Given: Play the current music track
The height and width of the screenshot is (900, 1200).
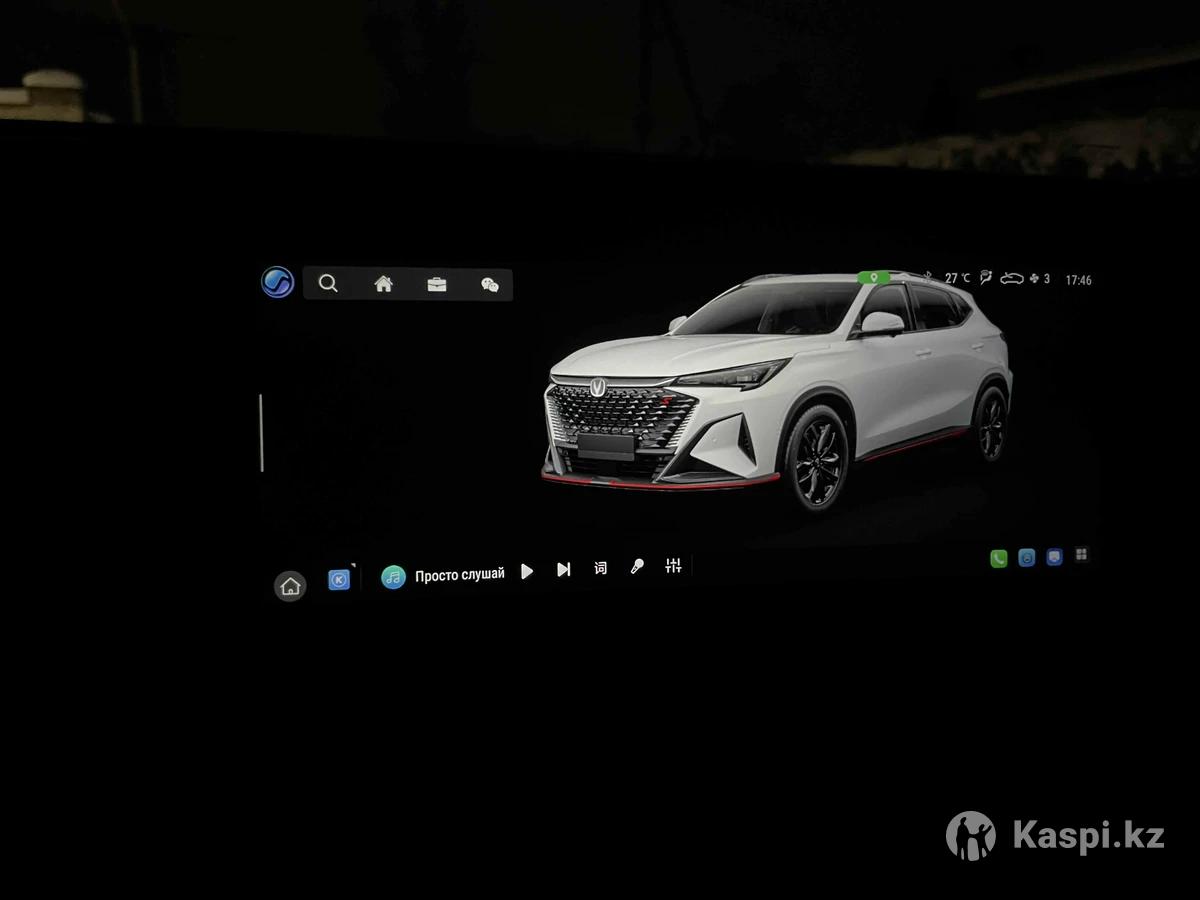Looking at the screenshot, I should tap(527, 571).
